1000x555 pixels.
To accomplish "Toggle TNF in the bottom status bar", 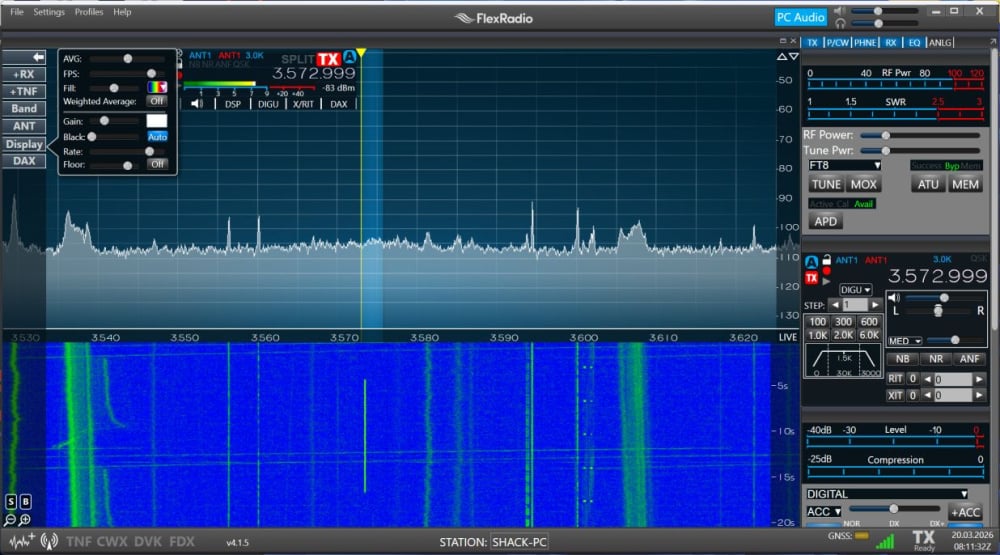I will (79, 542).
